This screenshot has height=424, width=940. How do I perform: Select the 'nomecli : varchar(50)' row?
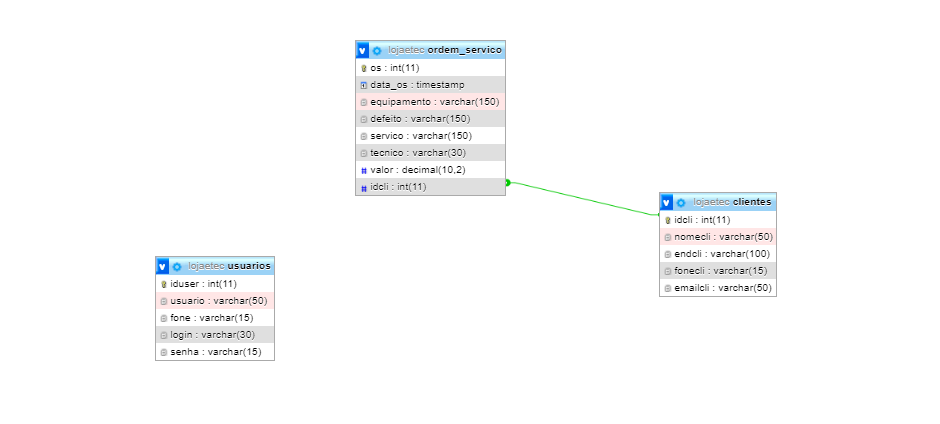pyautogui.click(x=718, y=237)
